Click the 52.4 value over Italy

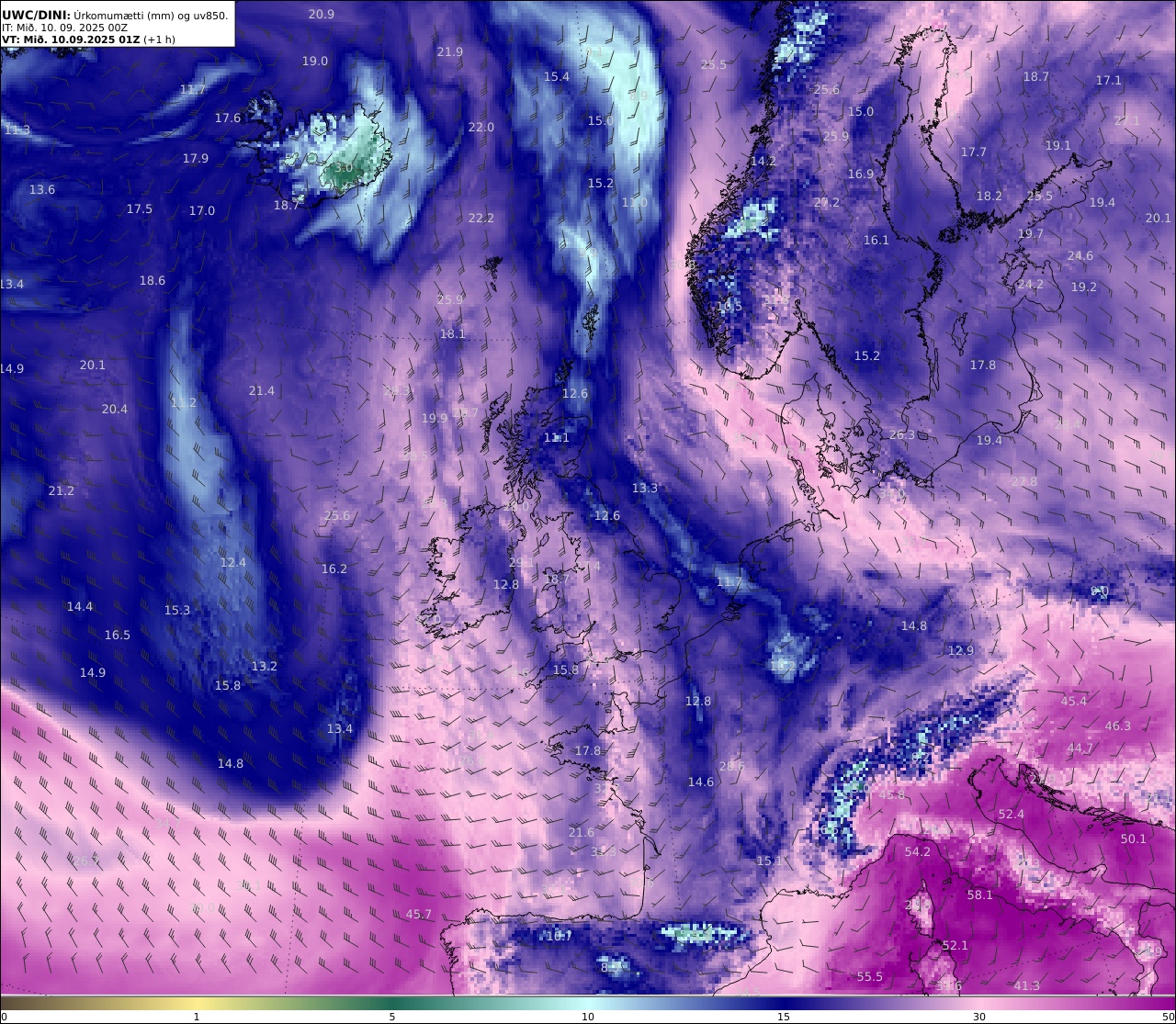(x=1011, y=814)
